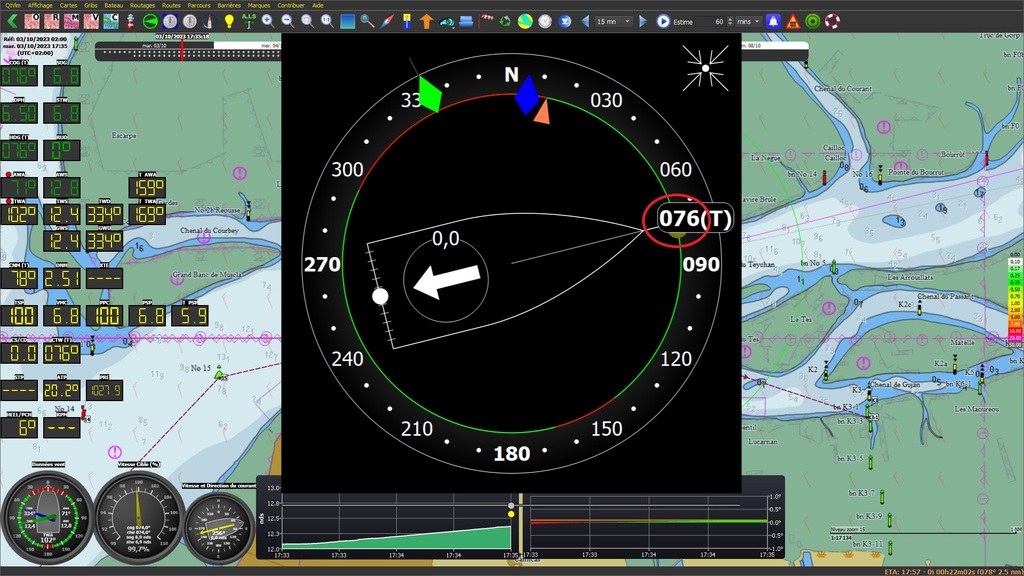Select chart layer M icon
1024x576 pixels.
point(71,21)
